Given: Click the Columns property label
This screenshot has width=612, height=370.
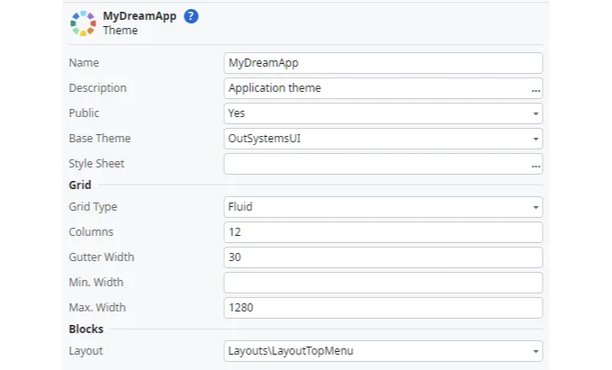Looking at the screenshot, I should [x=91, y=232].
